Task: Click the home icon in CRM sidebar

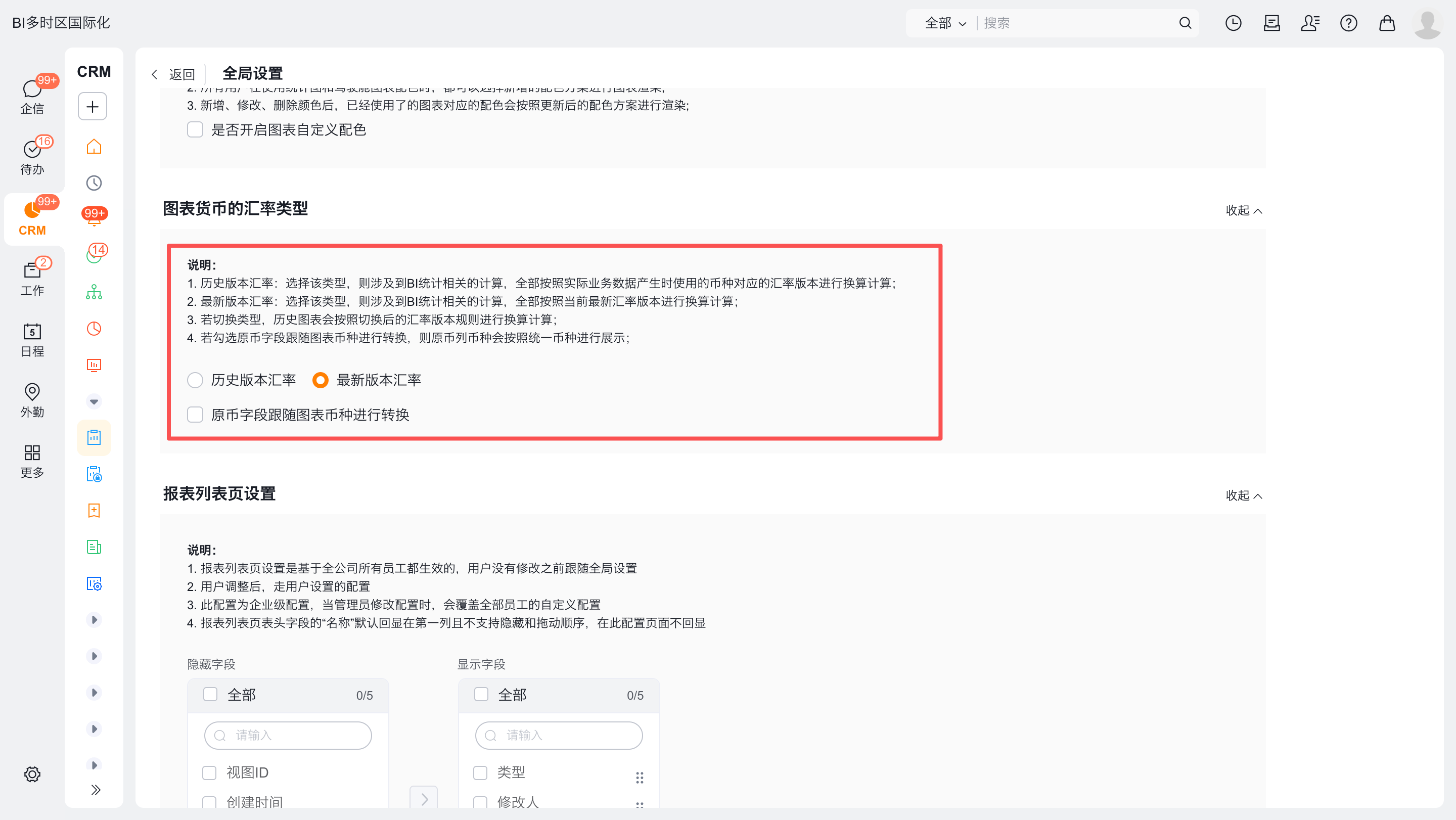Action: [x=94, y=147]
